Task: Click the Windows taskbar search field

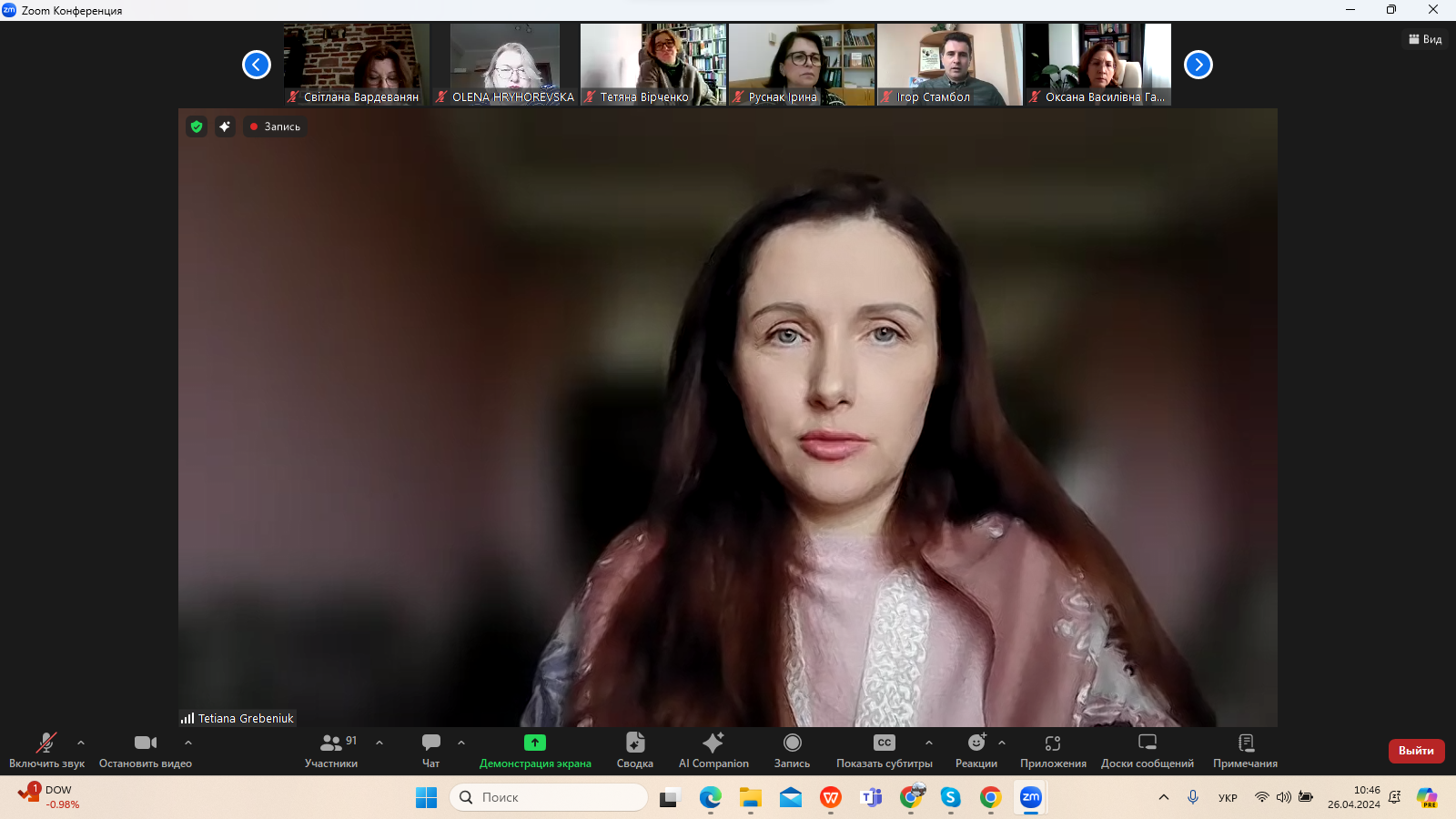Action: tap(549, 797)
